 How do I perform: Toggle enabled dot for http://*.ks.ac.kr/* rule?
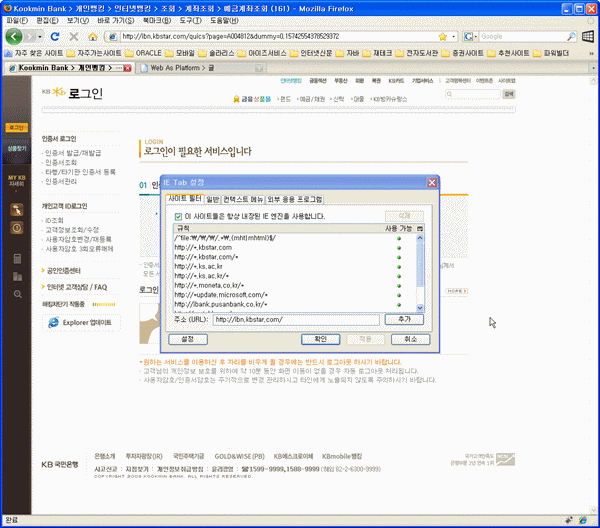pyautogui.click(x=399, y=276)
